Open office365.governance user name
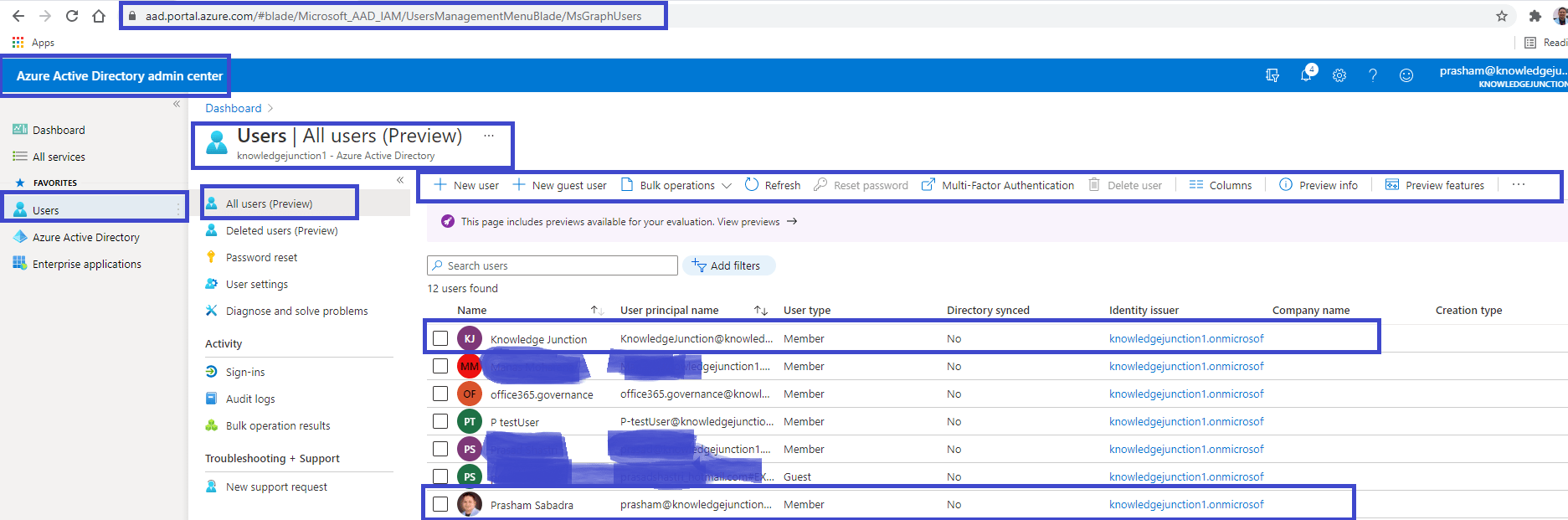1568x520 pixels. click(x=542, y=394)
